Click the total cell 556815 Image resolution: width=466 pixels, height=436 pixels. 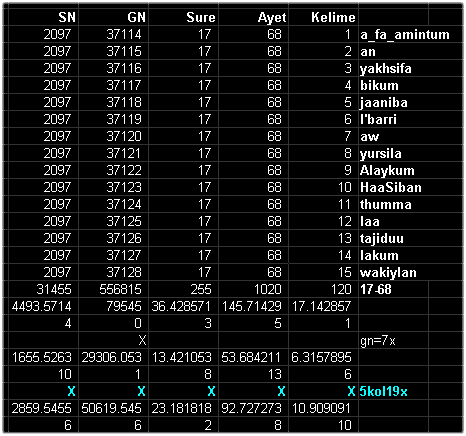pyautogui.click(x=113, y=289)
